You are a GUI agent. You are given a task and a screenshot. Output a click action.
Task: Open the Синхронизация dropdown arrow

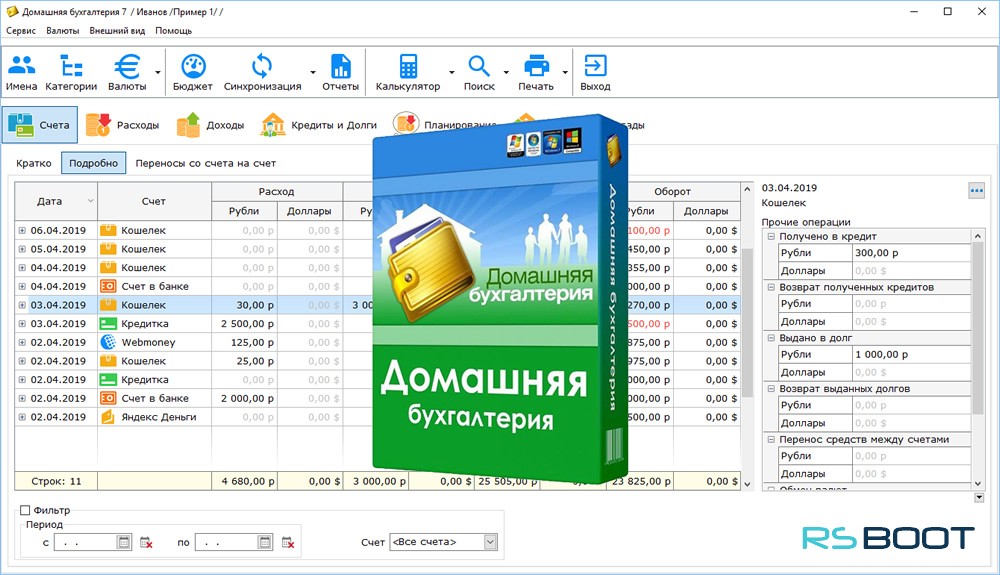pos(312,72)
